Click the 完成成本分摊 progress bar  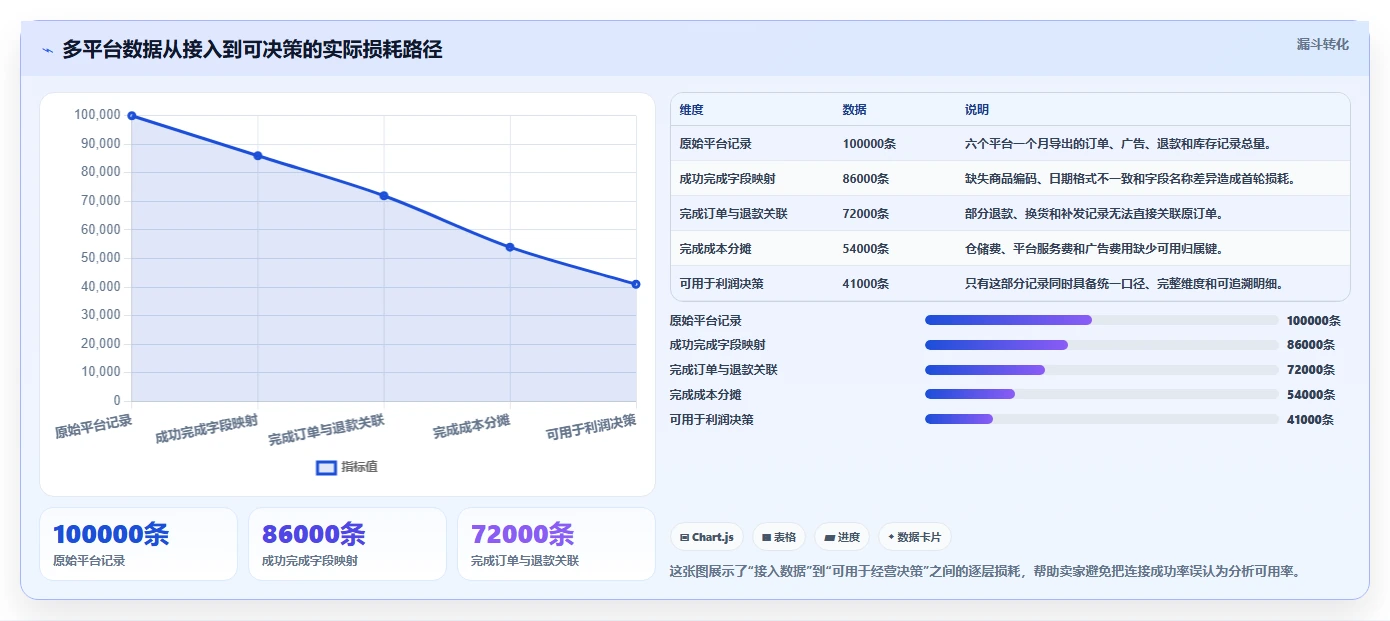pyautogui.click(x=1102, y=394)
